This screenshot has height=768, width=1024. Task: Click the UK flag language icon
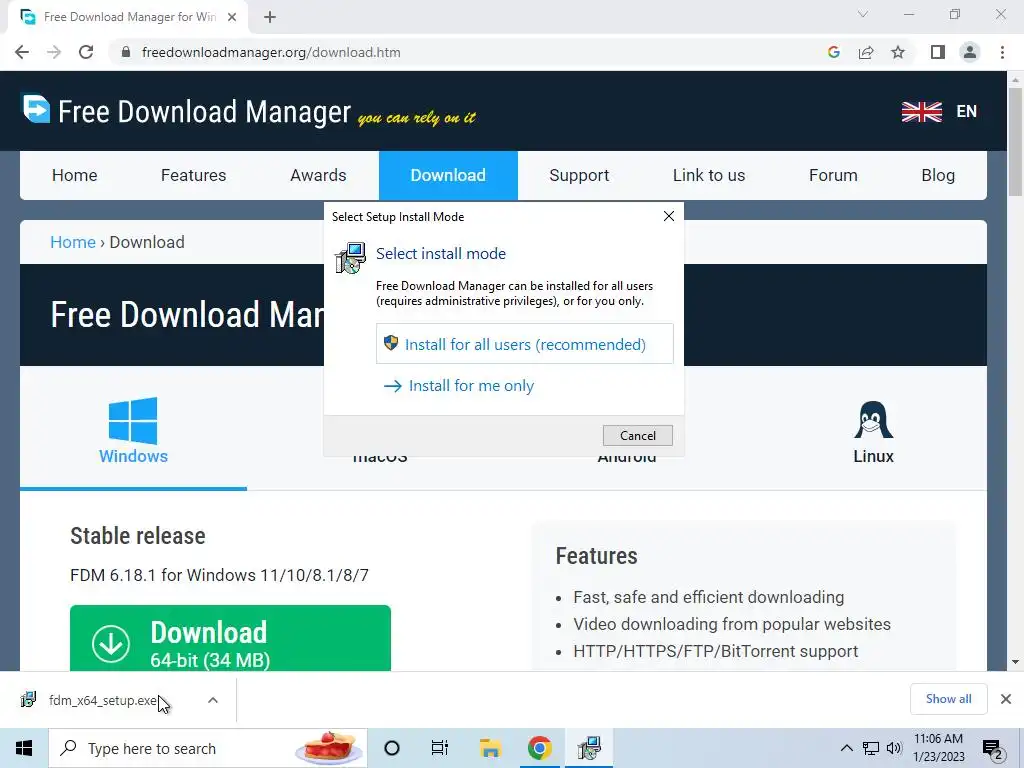pyautogui.click(x=921, y=112)
